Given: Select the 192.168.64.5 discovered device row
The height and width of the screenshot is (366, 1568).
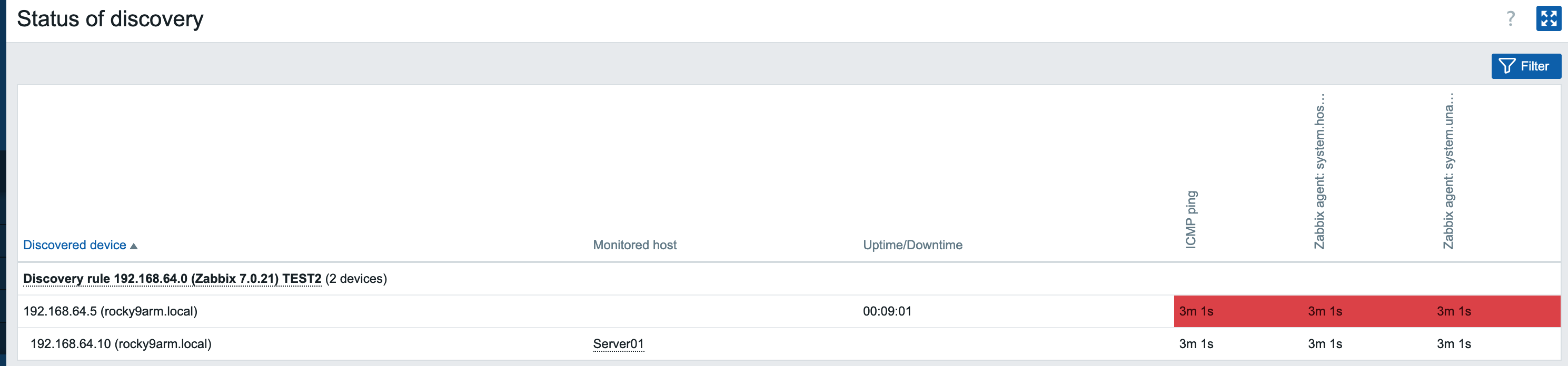Looking at the screenshot, I should (110, 311).
